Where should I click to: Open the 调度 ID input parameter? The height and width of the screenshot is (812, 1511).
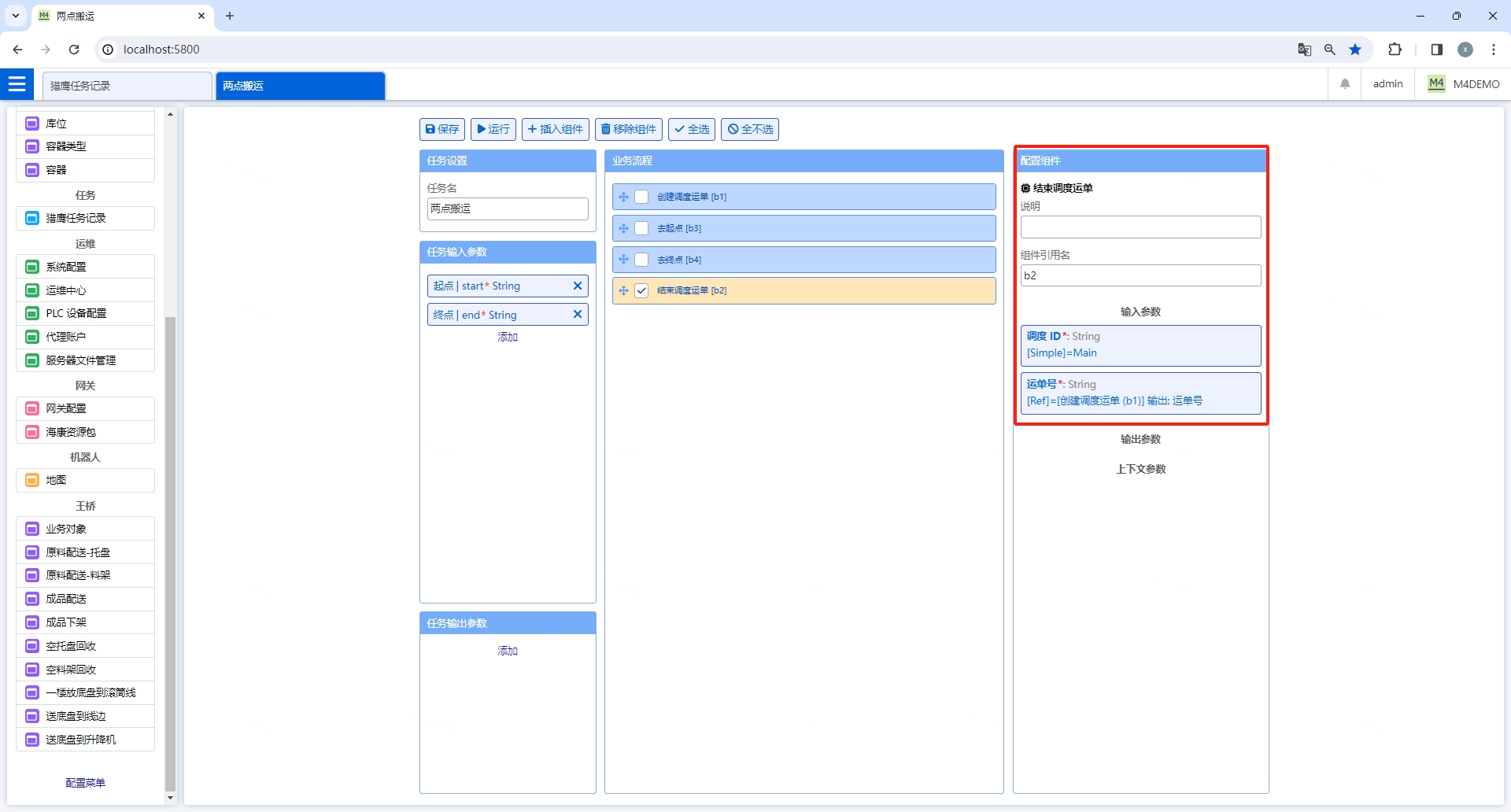pyautogui.click(x=1140, y=345)
